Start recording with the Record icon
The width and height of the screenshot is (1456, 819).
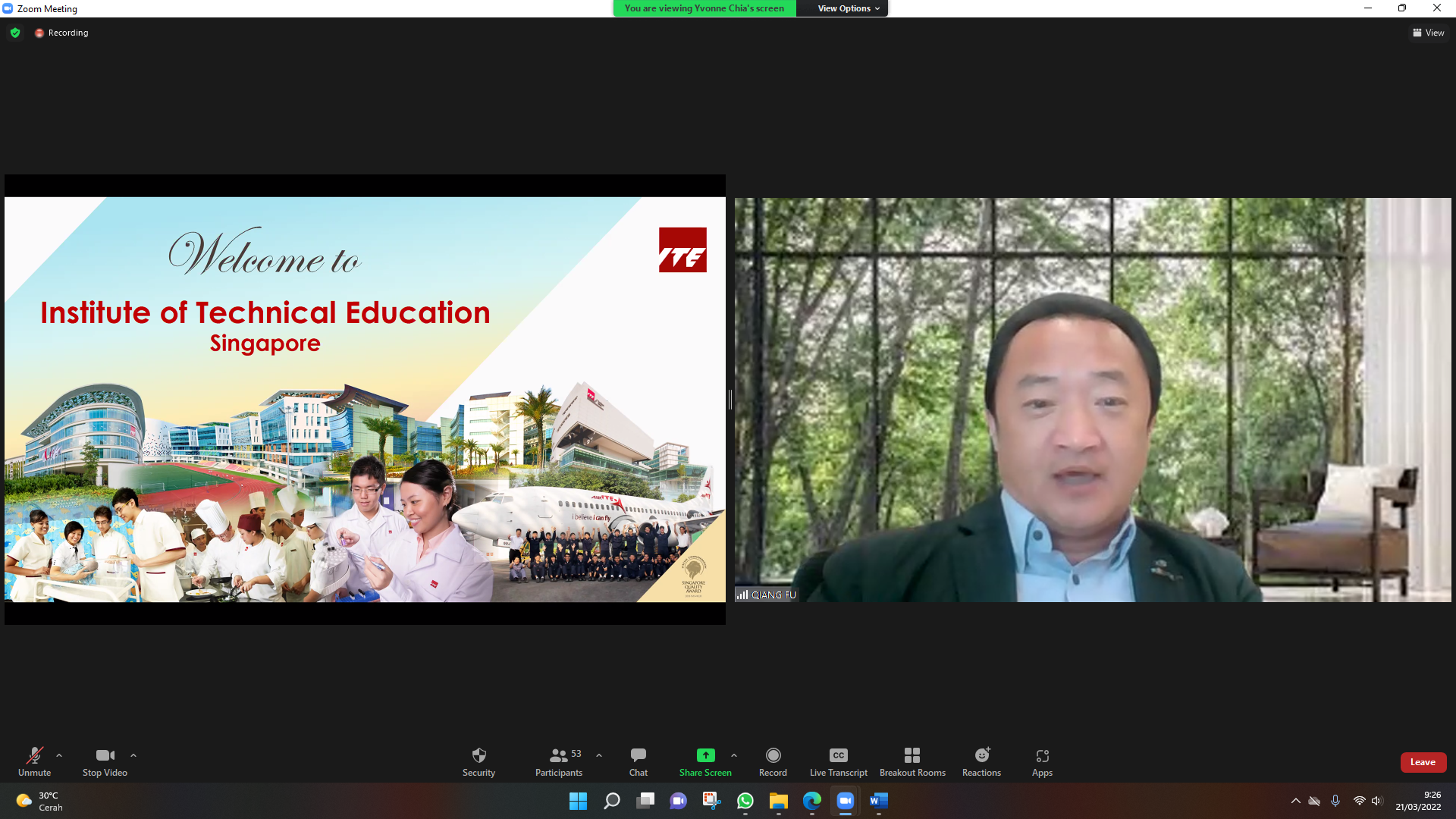(773, 755)
